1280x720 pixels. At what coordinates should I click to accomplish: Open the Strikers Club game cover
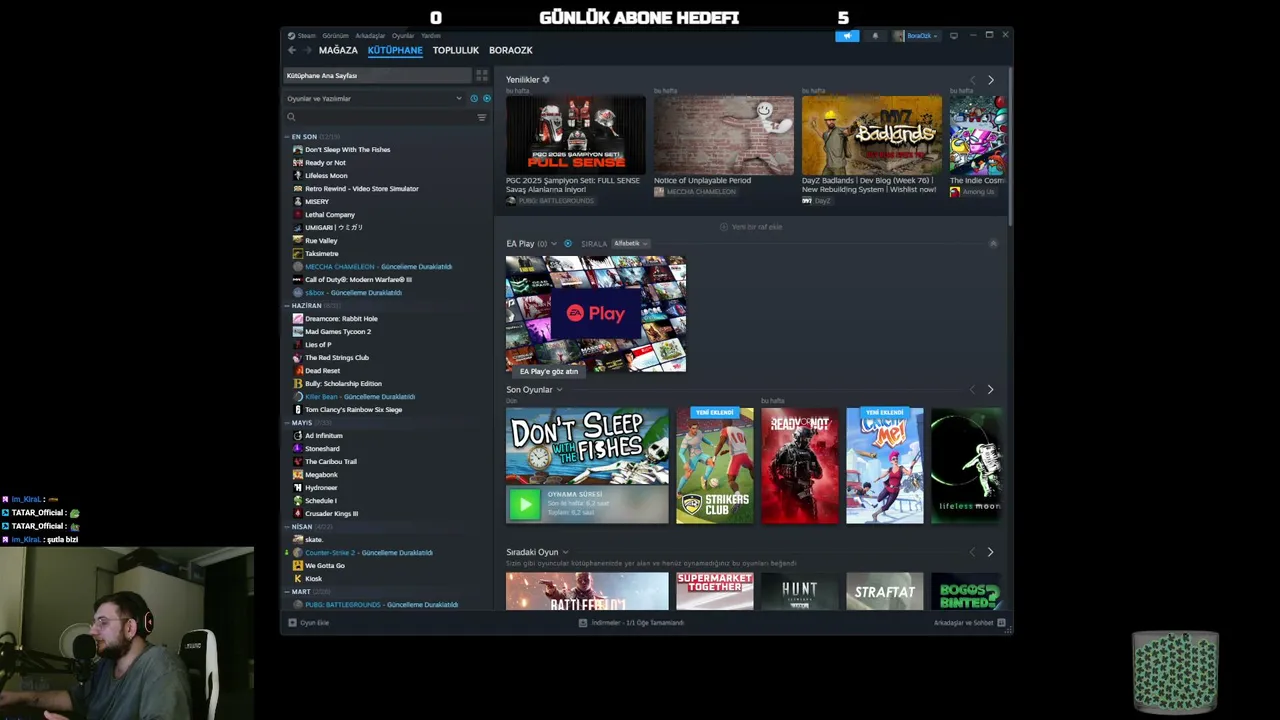coord(715,465)
